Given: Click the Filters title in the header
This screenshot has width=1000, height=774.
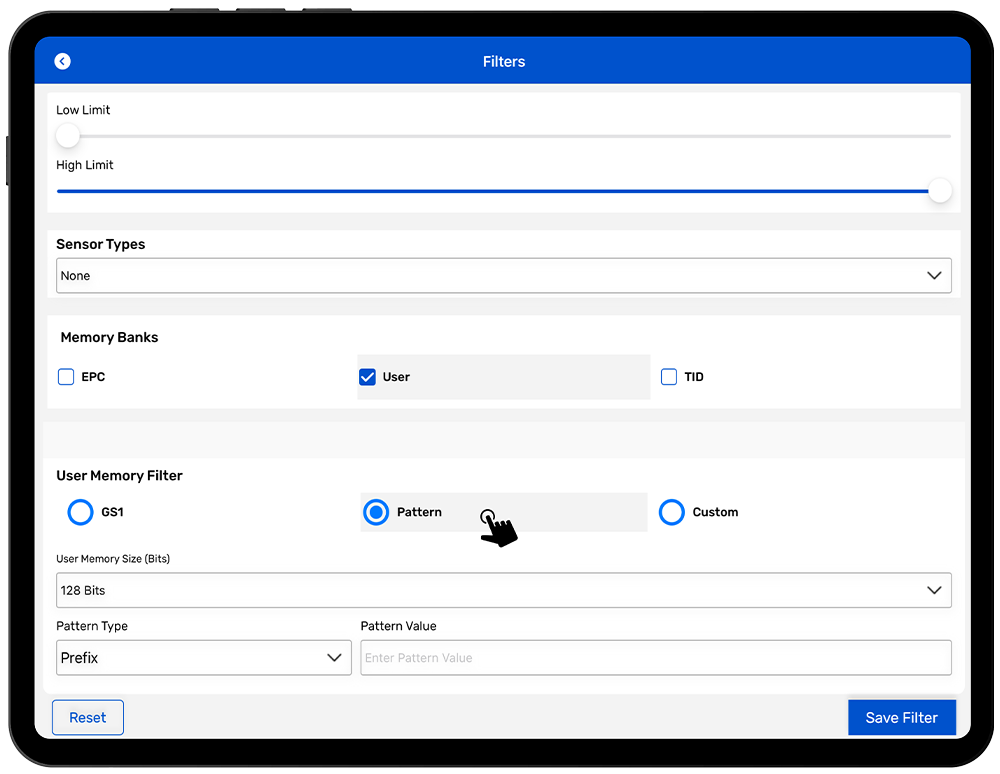Looking at the screenshot, I should (503, 61).
